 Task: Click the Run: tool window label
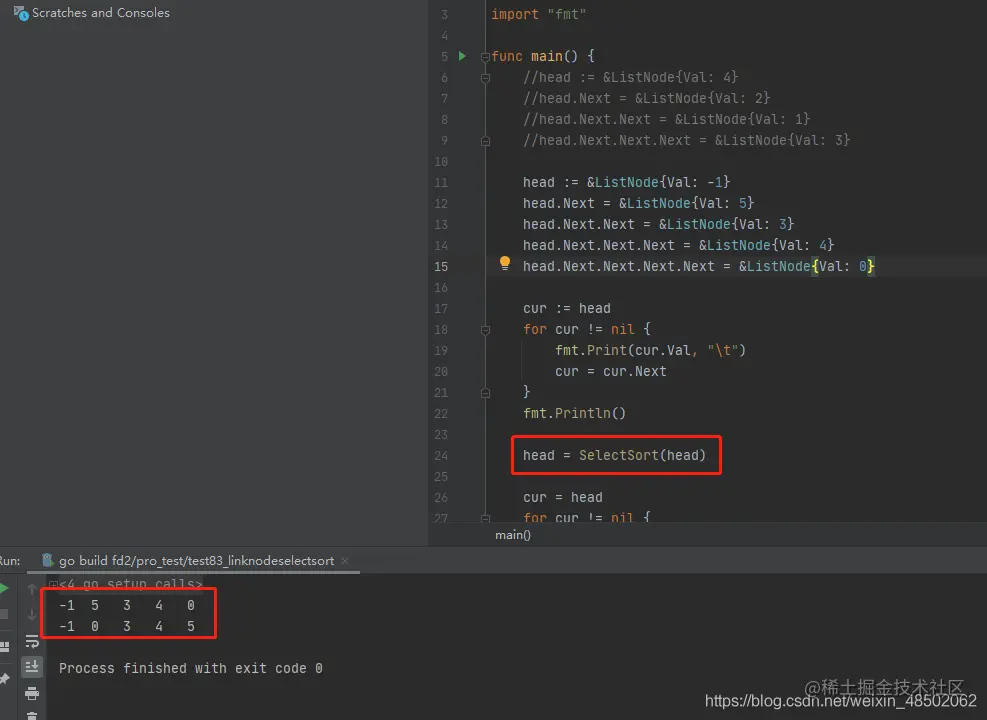click(9, 561)
